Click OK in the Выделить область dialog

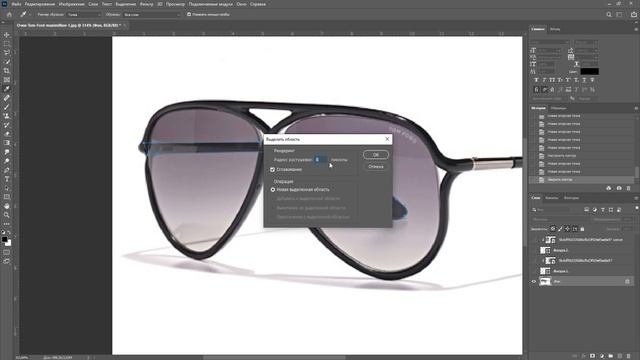(x=376, y=155)
